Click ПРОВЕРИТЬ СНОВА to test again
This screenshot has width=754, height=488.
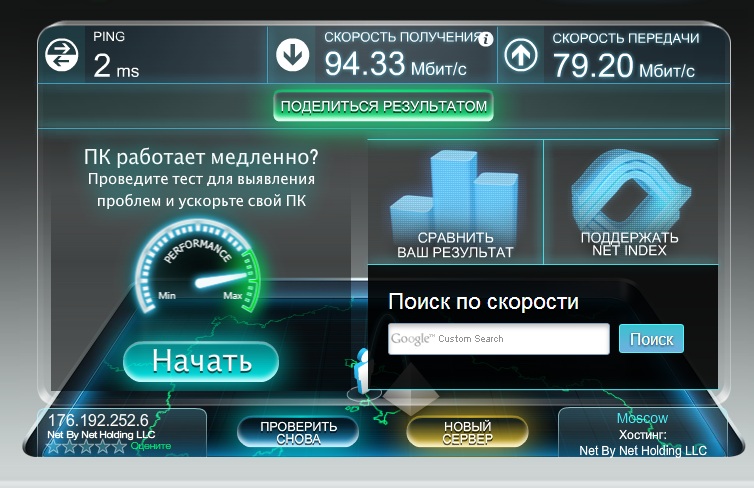pos(298,432)
